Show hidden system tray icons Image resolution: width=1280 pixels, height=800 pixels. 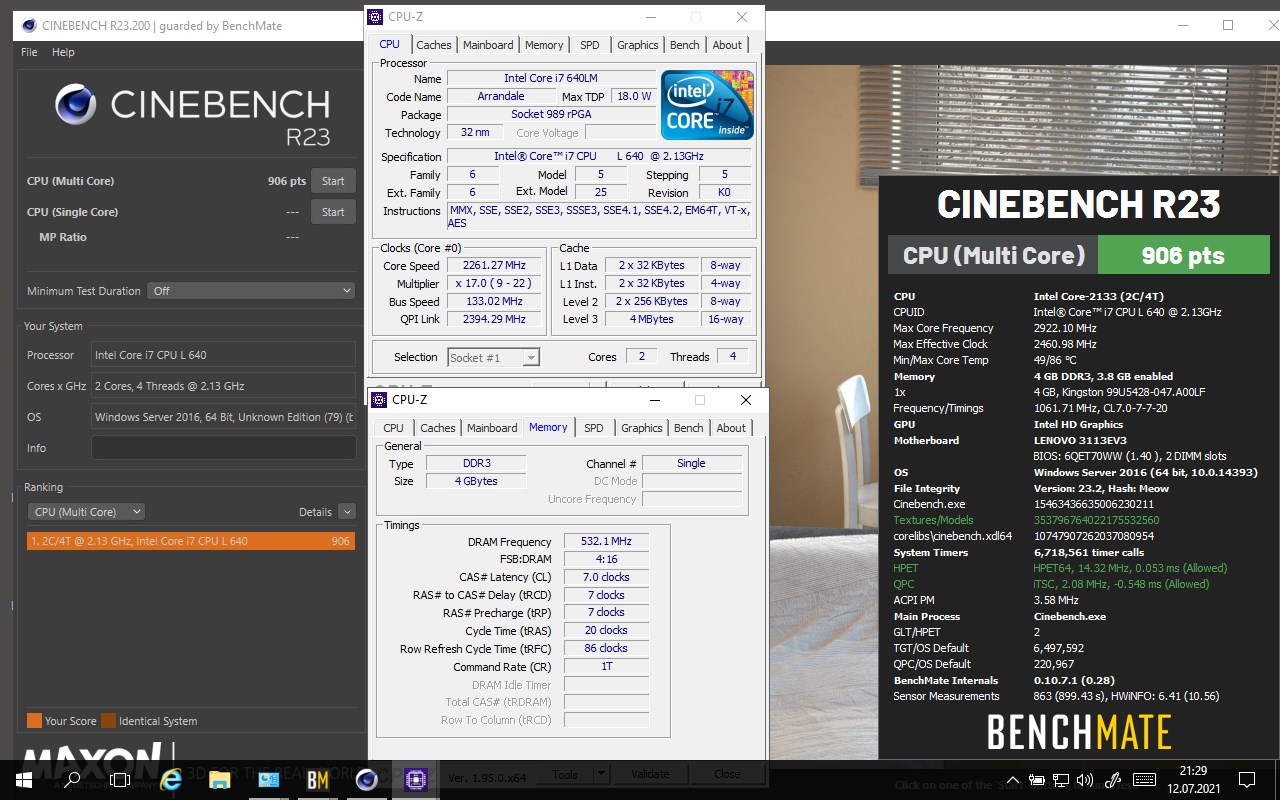[x=1013, y=780]
